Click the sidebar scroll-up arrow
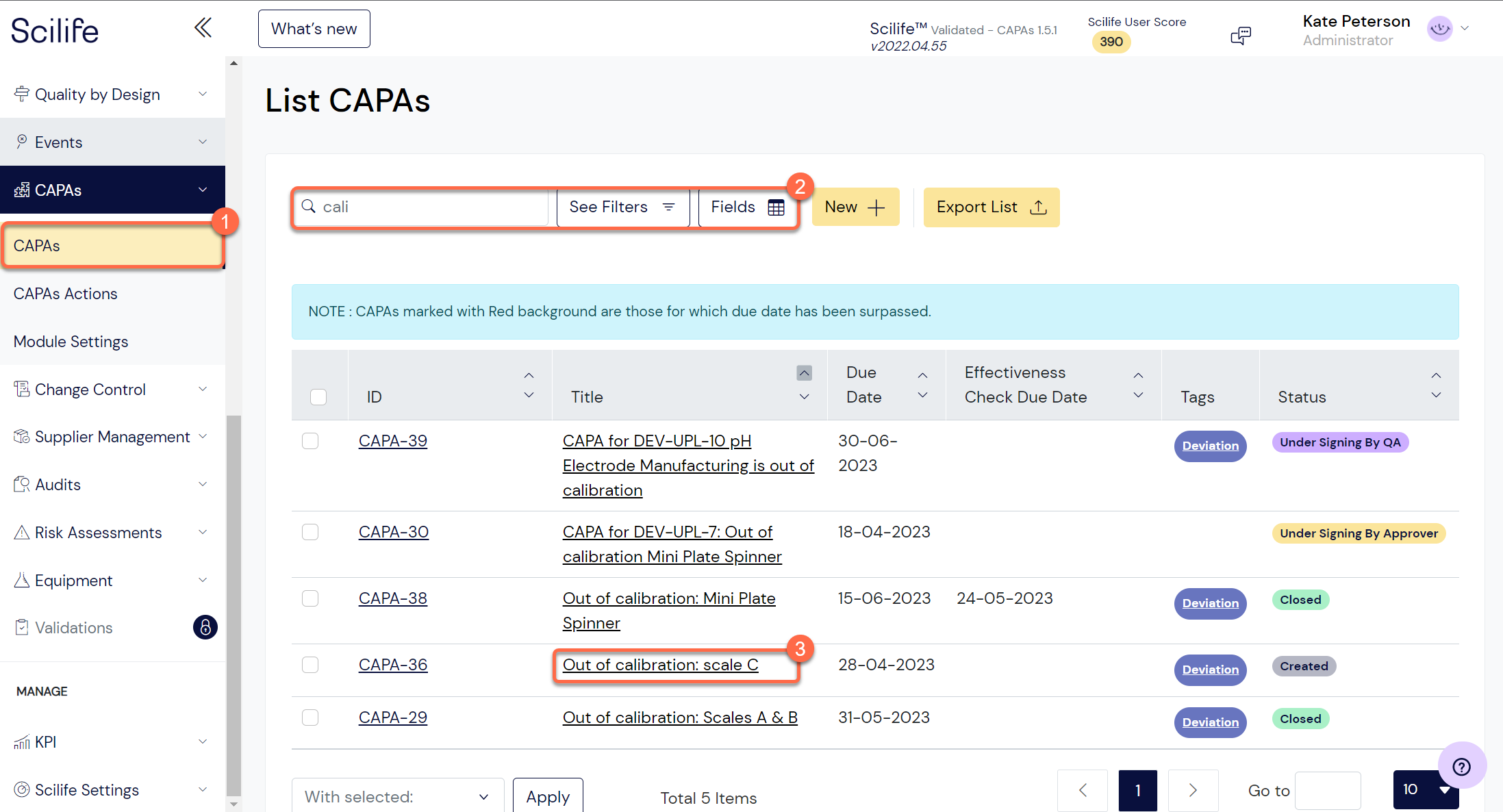This screenshot has width=1503, height=812. pyautogui.click(x=233, y=63)
